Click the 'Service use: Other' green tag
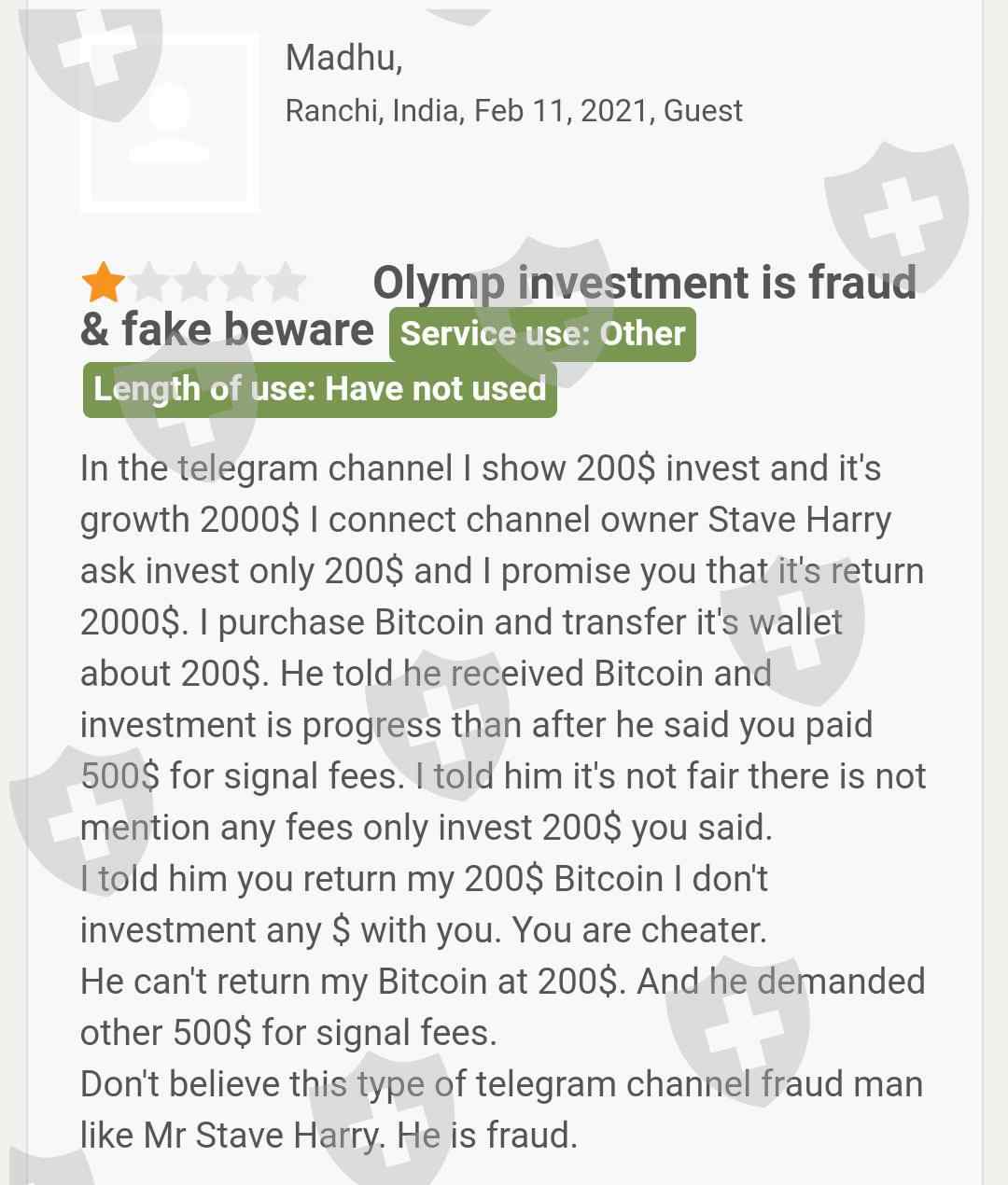Screen dimensions: 1008x1185 (x=542, y=334)
